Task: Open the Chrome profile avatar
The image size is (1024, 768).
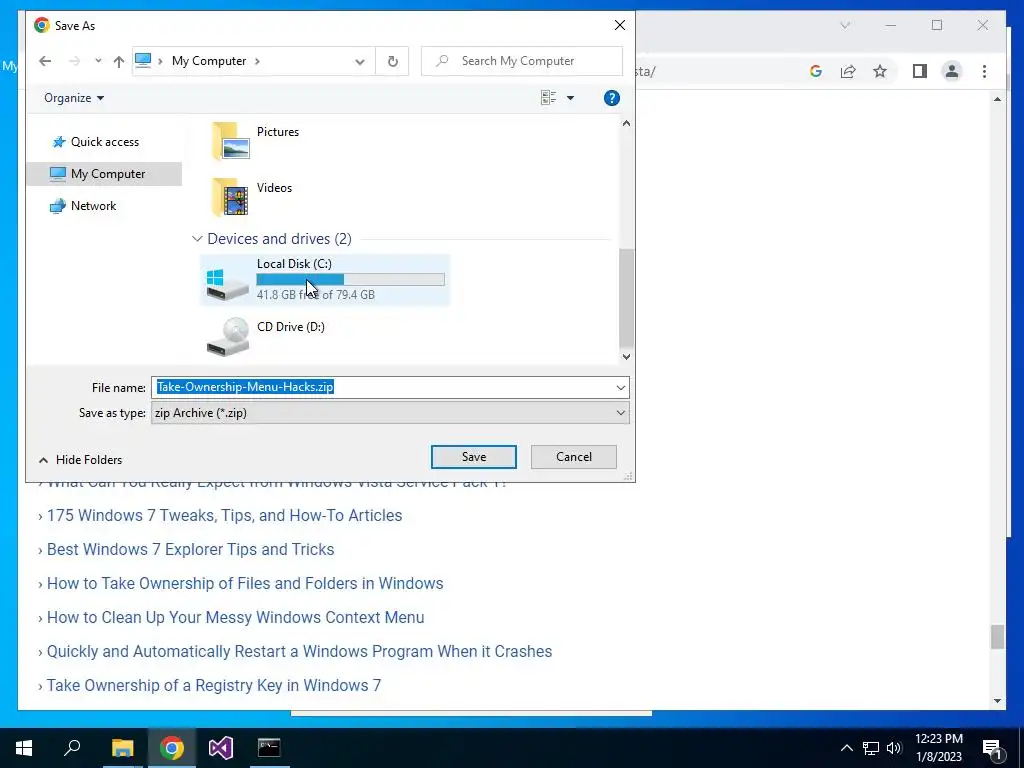Action: point(952,71)
